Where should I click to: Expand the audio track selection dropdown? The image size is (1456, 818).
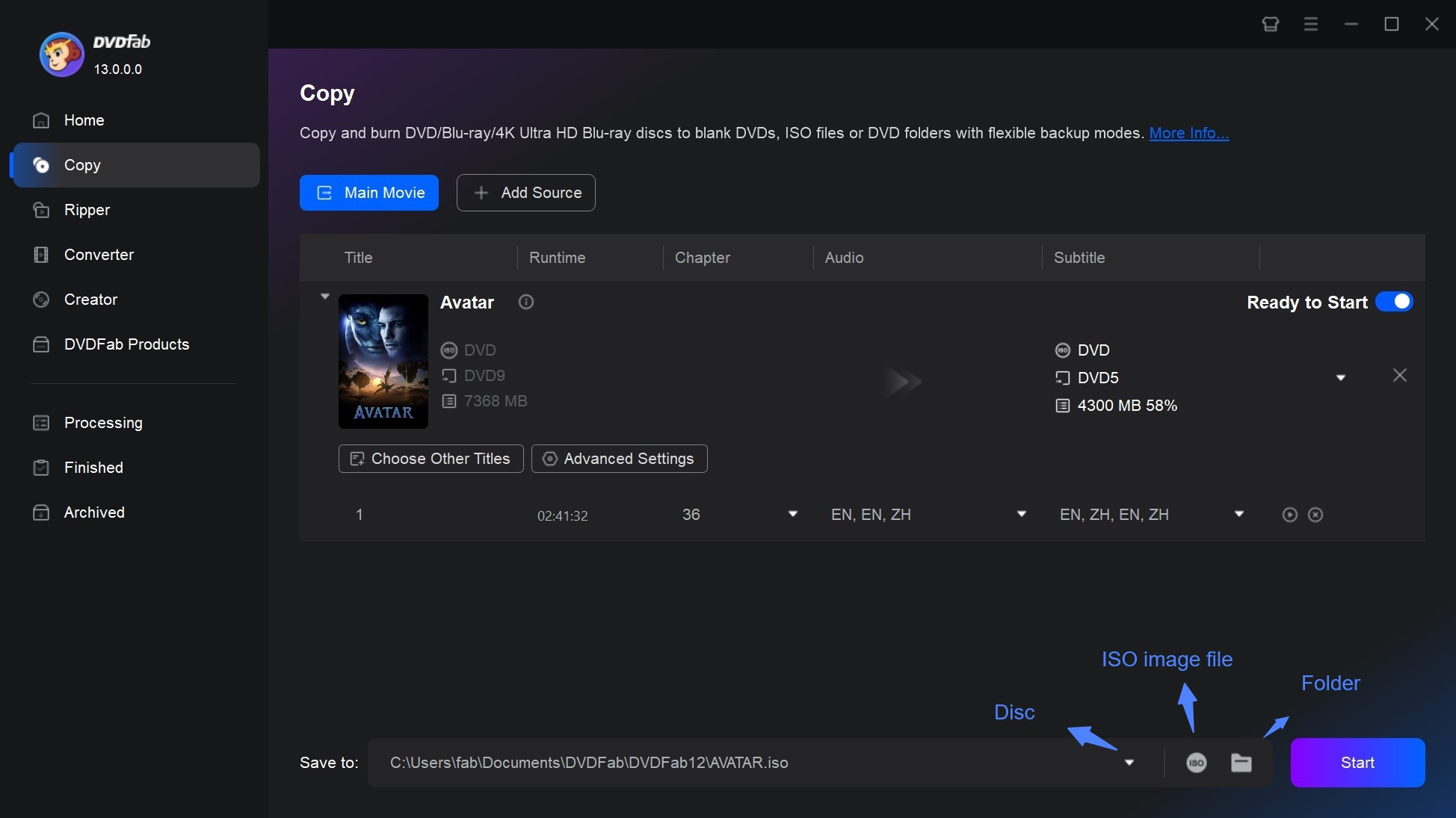click(x=1021, y=515)
